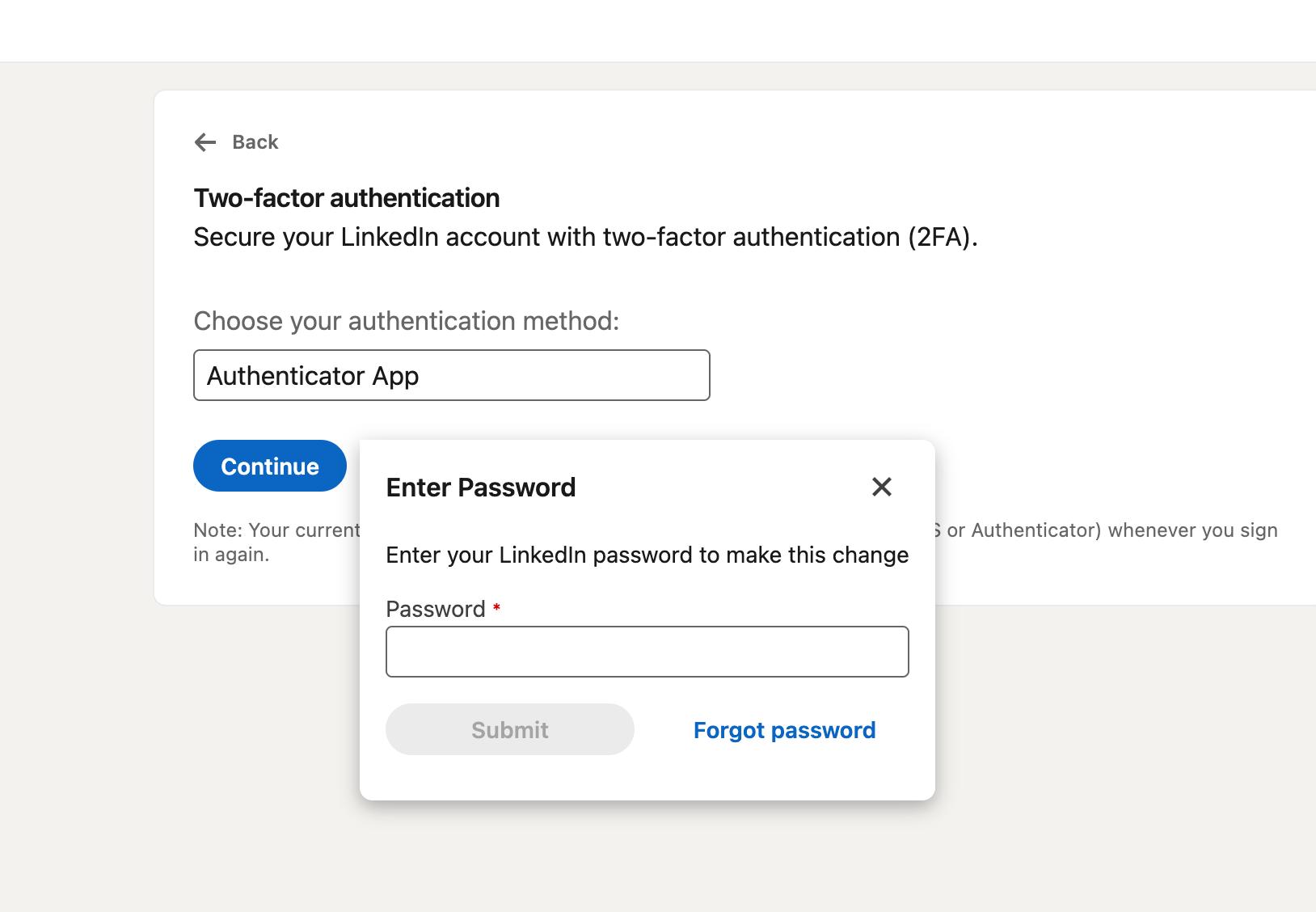This screenshot has width=1316, height=912.
Task: Dismiss the password prompt using the X icon
Action: click(880, 488)
